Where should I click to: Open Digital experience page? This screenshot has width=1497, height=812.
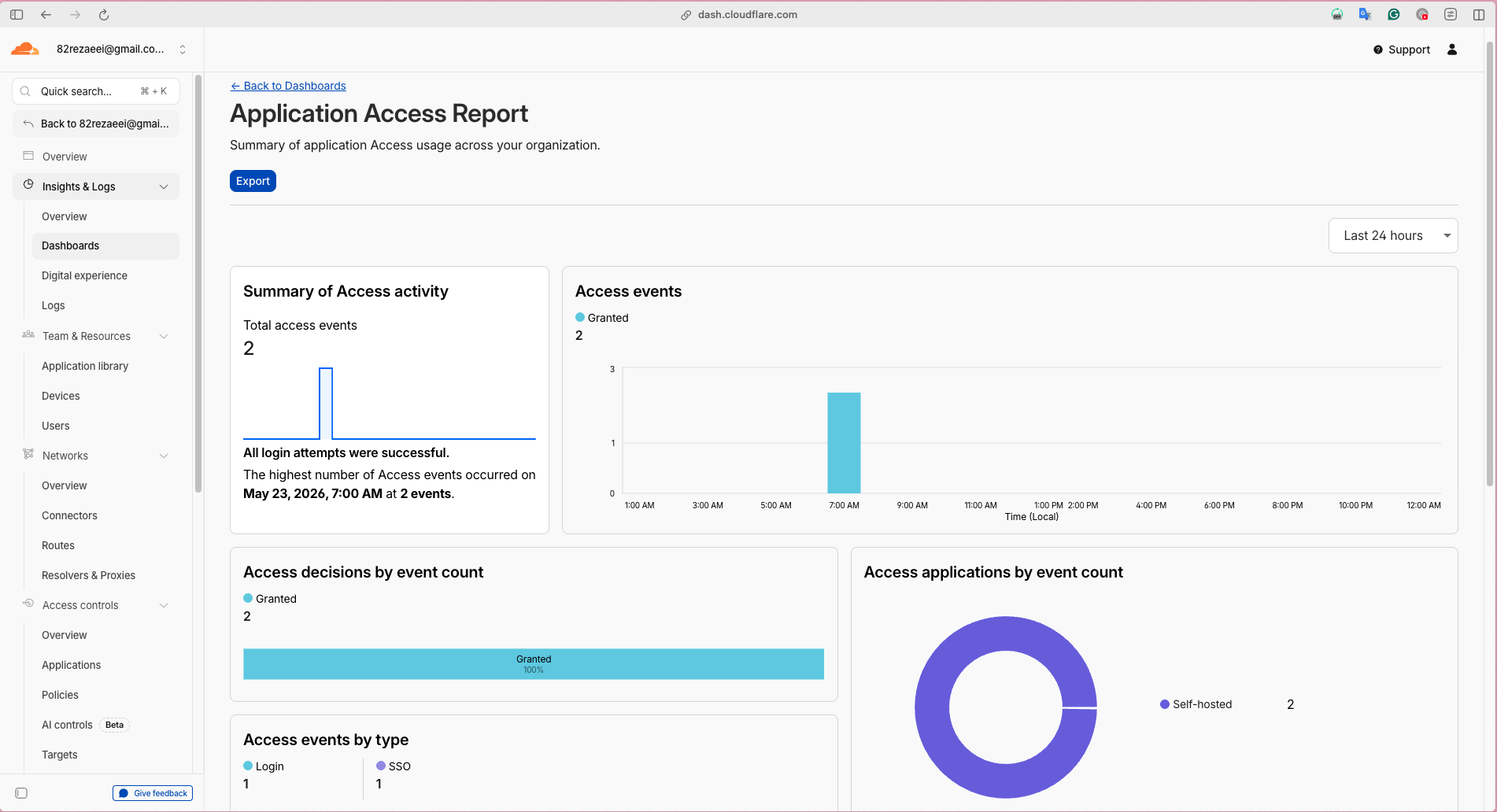105,275
